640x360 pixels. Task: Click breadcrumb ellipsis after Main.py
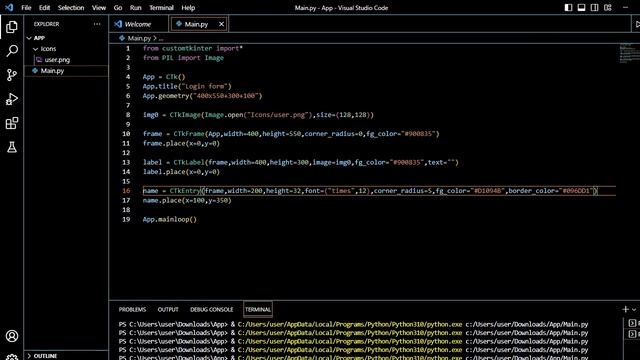click(161, 38)
